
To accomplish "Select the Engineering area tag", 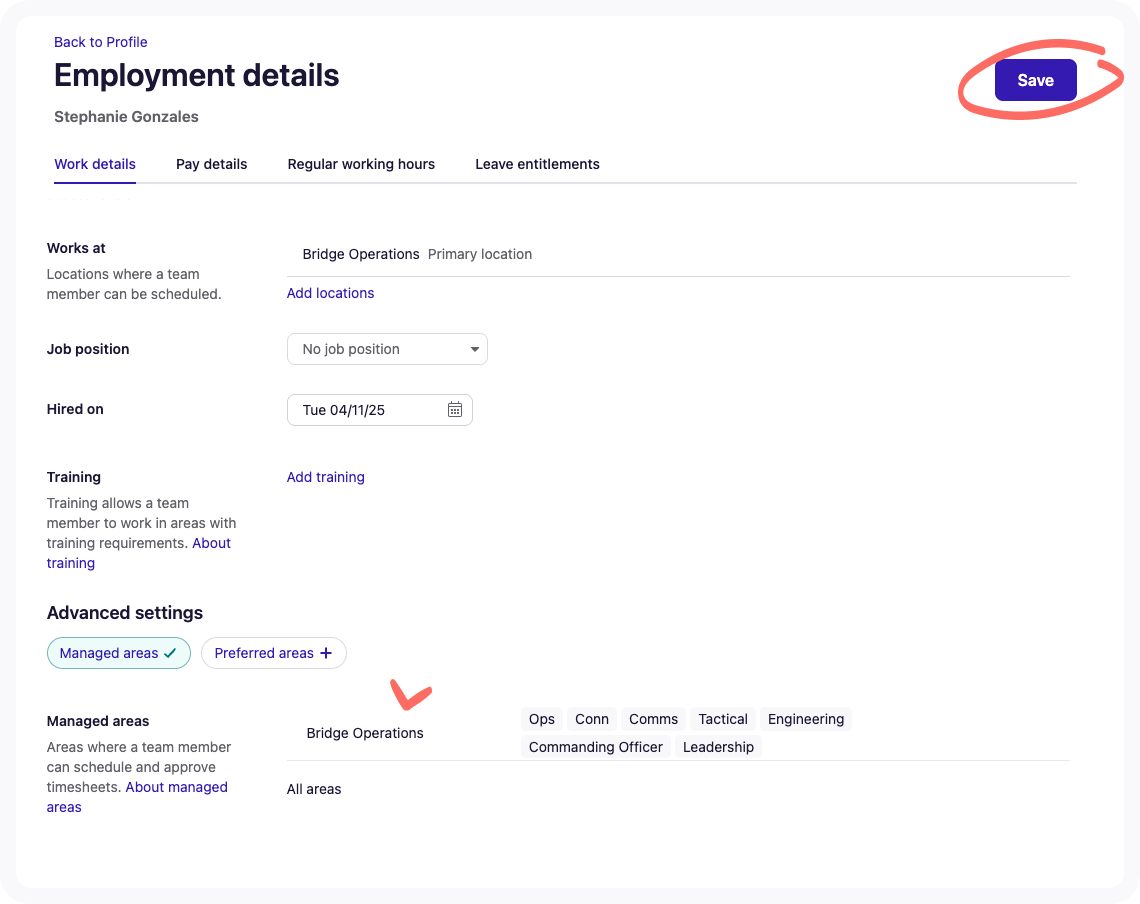I will coord(806,719).
